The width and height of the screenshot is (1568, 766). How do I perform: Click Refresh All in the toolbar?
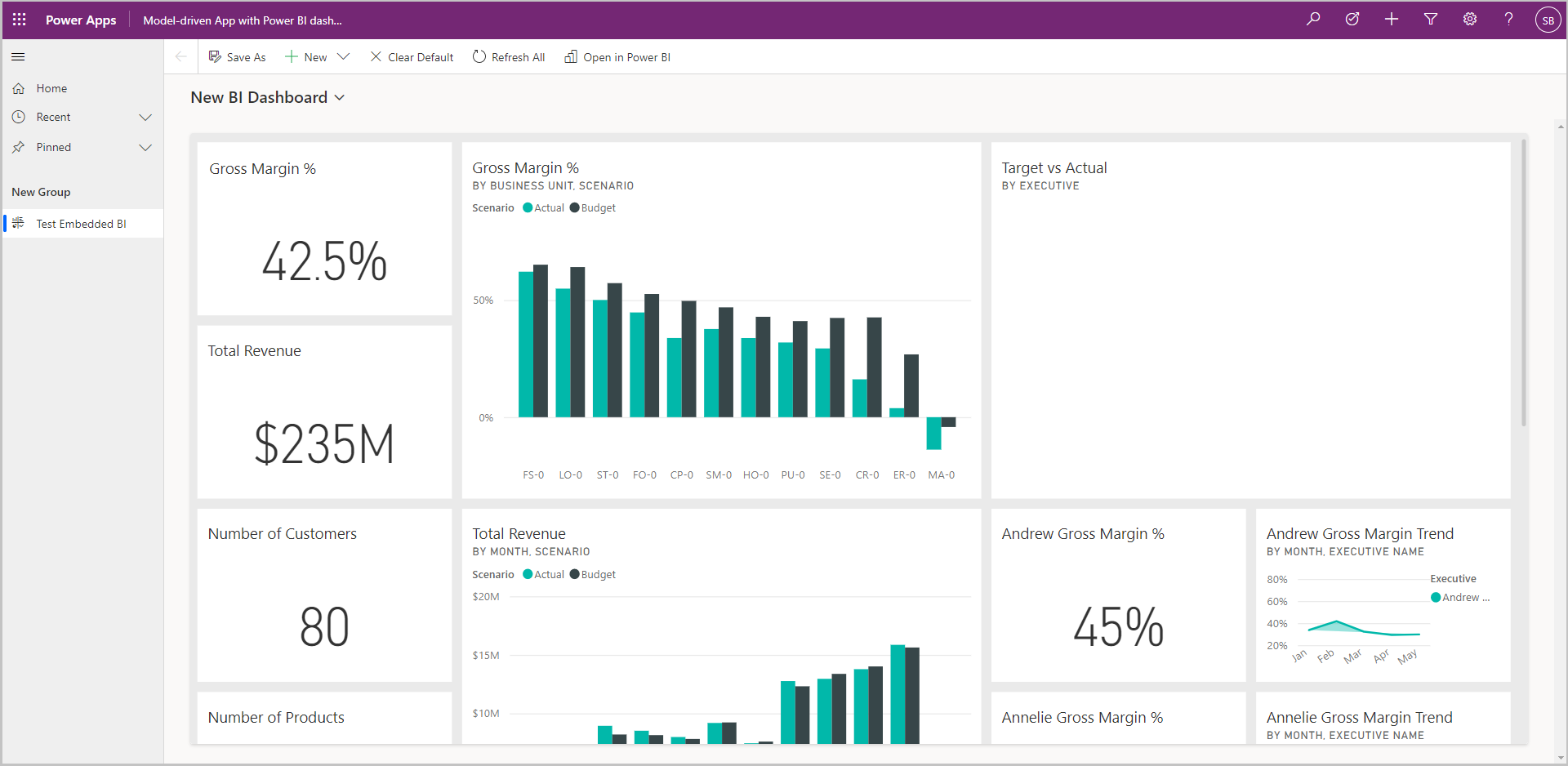pyautogui.click(x=509, y=57)
